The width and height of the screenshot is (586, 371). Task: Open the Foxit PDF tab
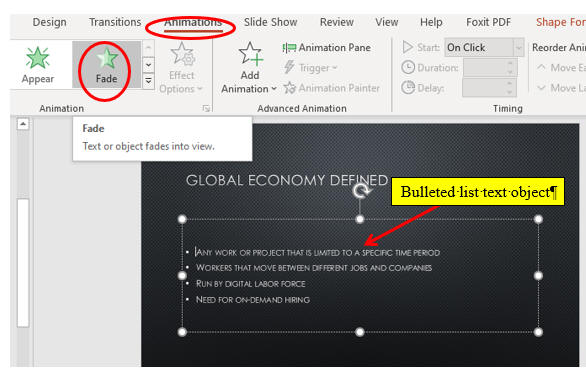click(x=488, y=22)
